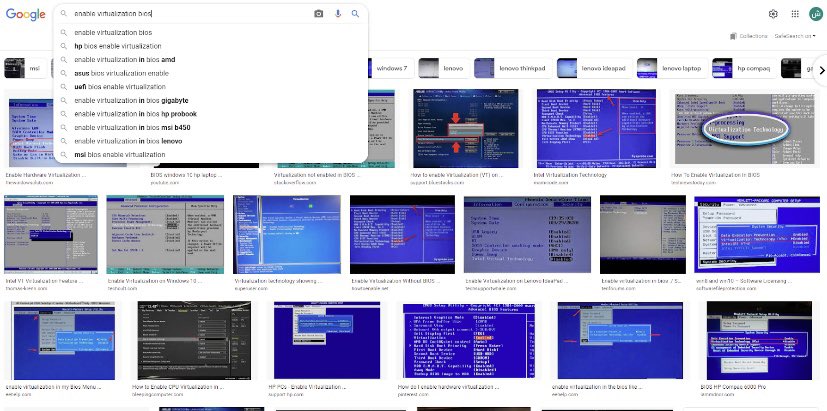
Task: Filter by the 'lenovo laptop' chip
Action: 671,69
